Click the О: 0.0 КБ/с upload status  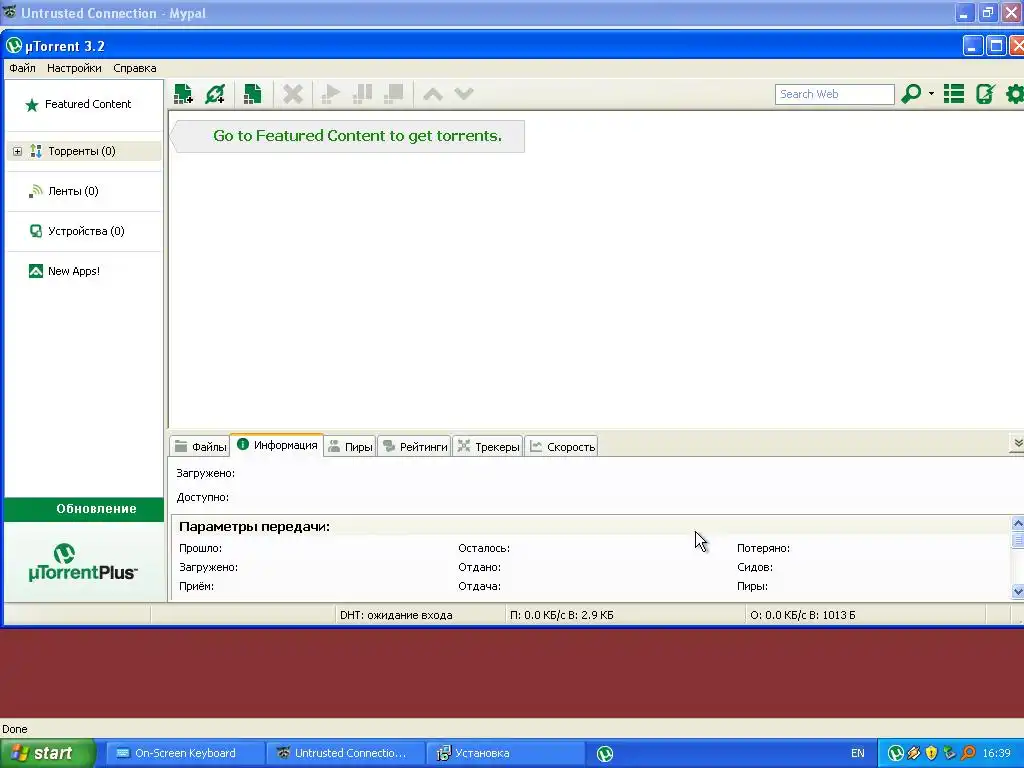coord(803,615)
